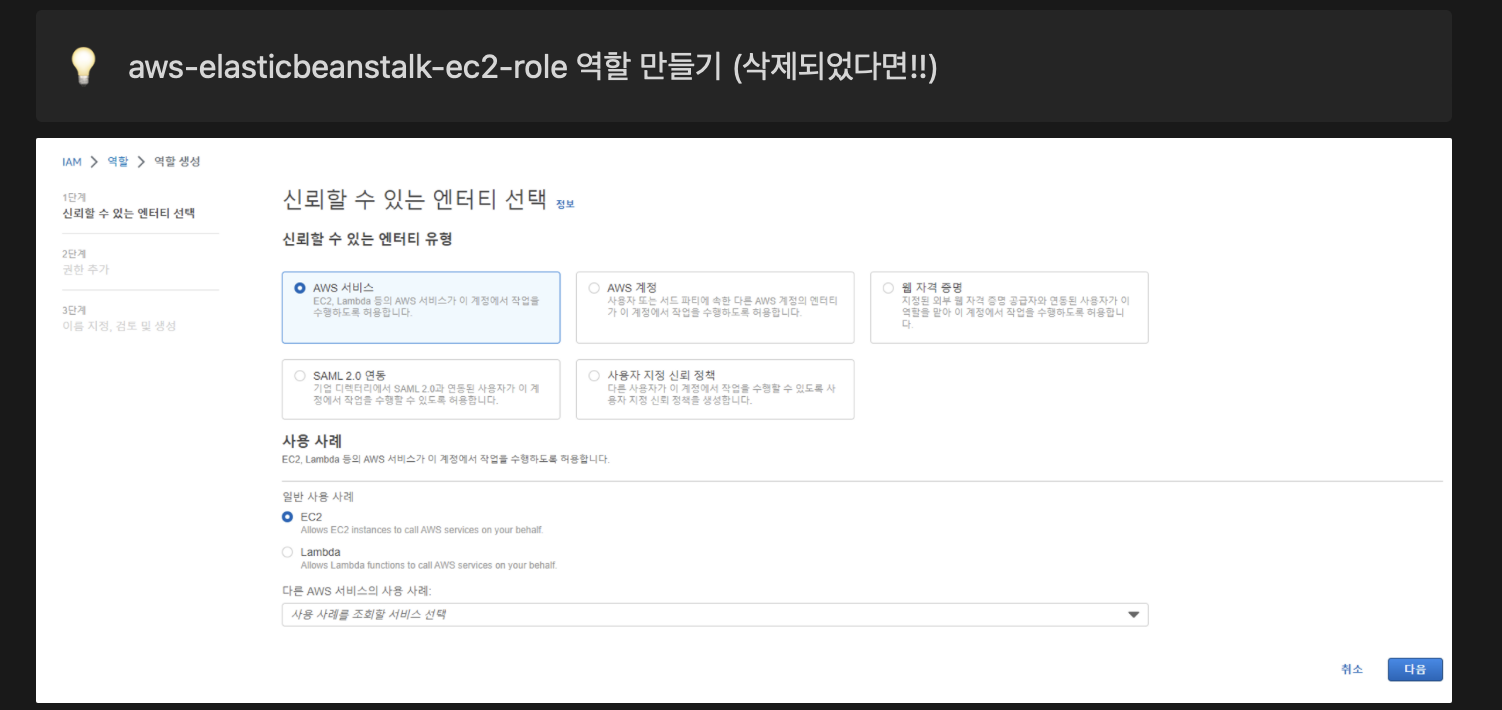Open the IAM breadcrumb link
Viewport: 1502px width, 710px height.
pos(72,162)
